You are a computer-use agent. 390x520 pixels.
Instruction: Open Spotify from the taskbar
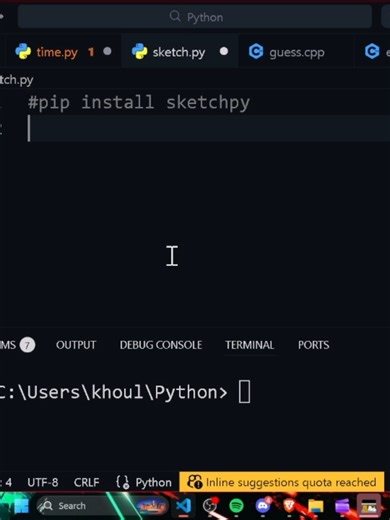(x=236, y=506)
